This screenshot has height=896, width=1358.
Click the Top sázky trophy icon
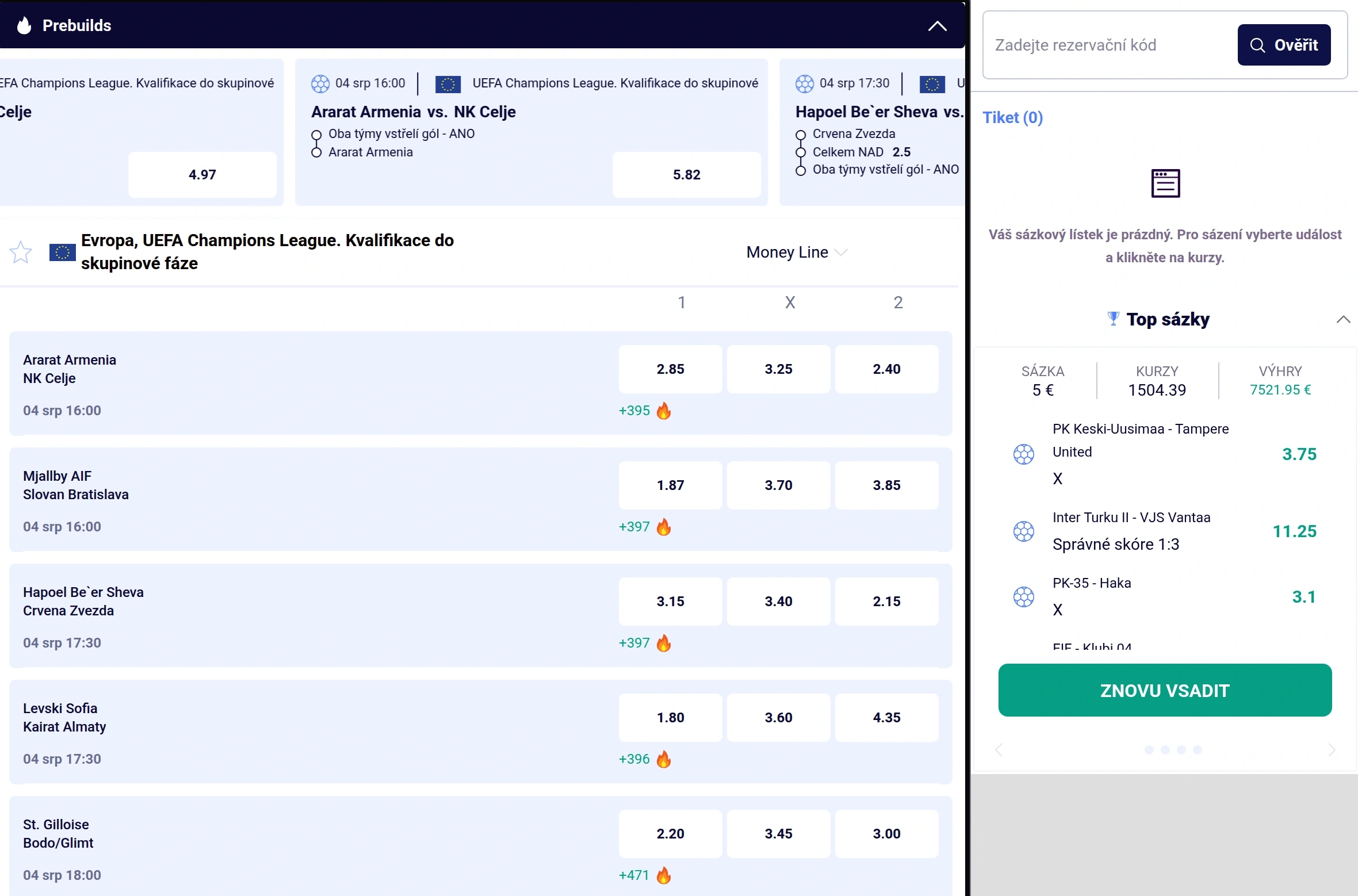[x=1113, y=319]
